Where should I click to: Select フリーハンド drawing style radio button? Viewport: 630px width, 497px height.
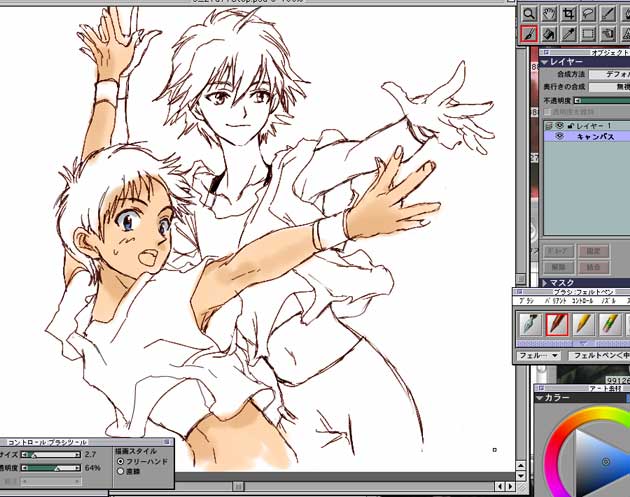tap(120, 461)
